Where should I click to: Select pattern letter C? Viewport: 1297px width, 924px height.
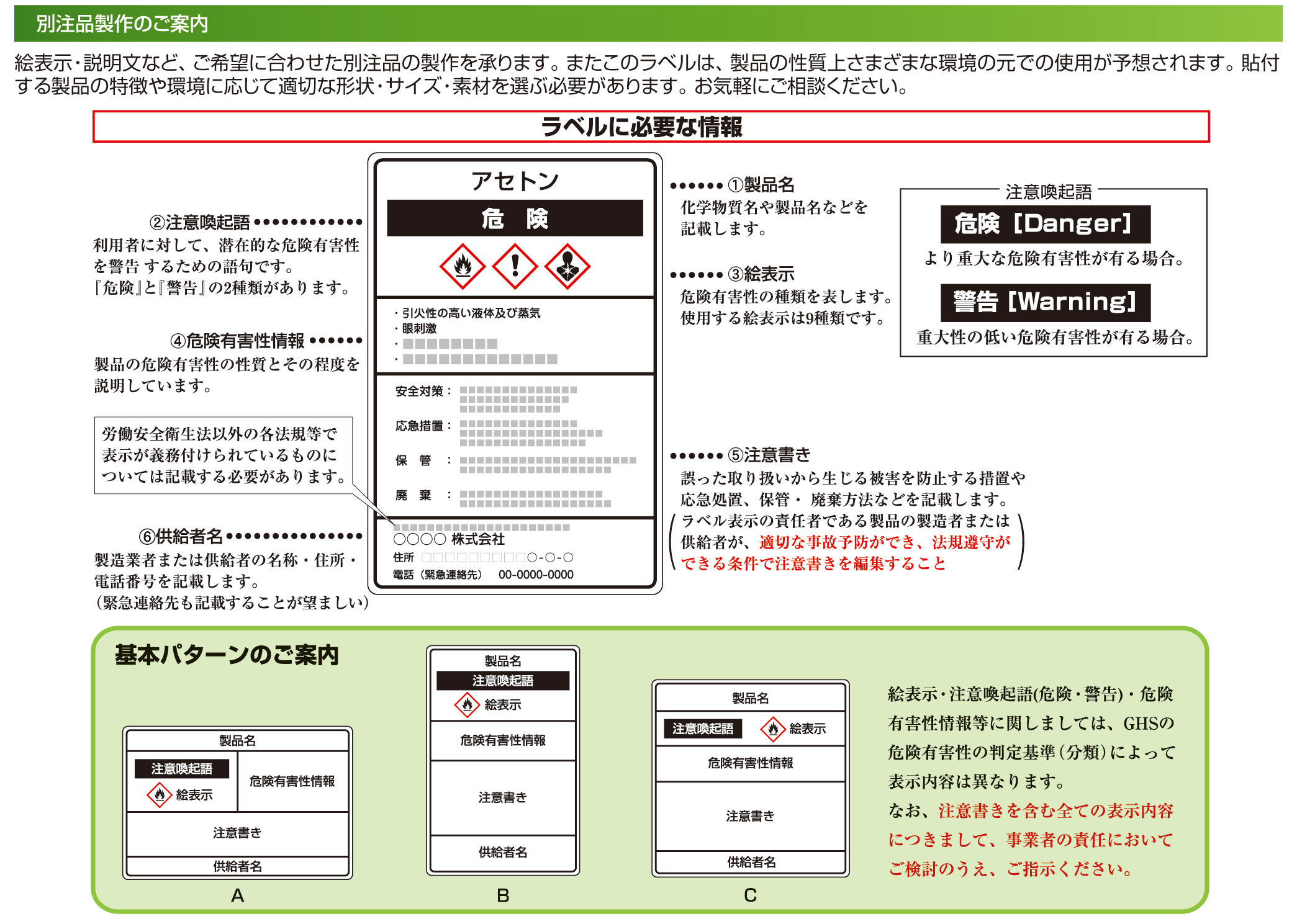[750, 895]
